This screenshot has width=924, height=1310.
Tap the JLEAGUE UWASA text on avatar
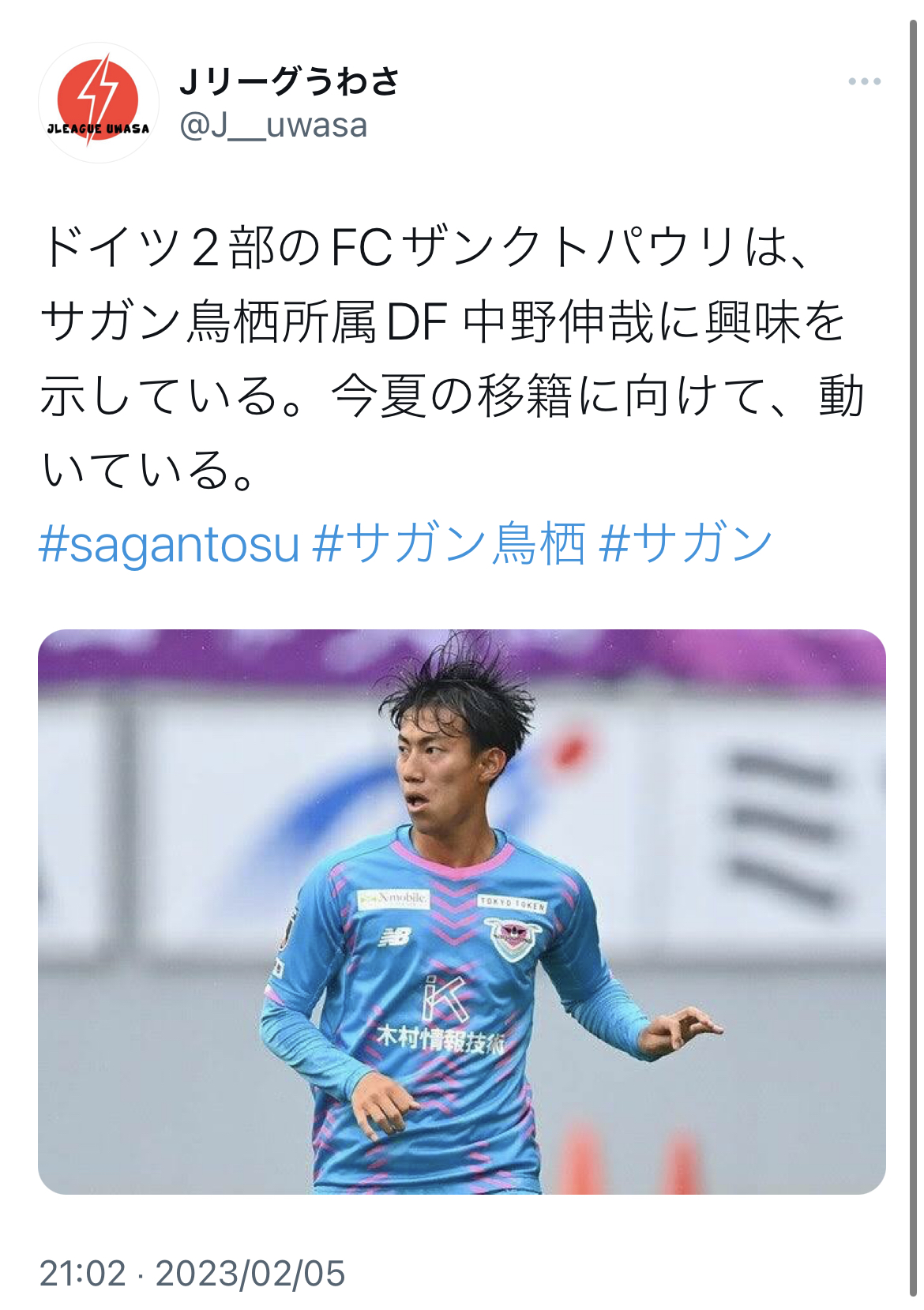coord(99,129)
